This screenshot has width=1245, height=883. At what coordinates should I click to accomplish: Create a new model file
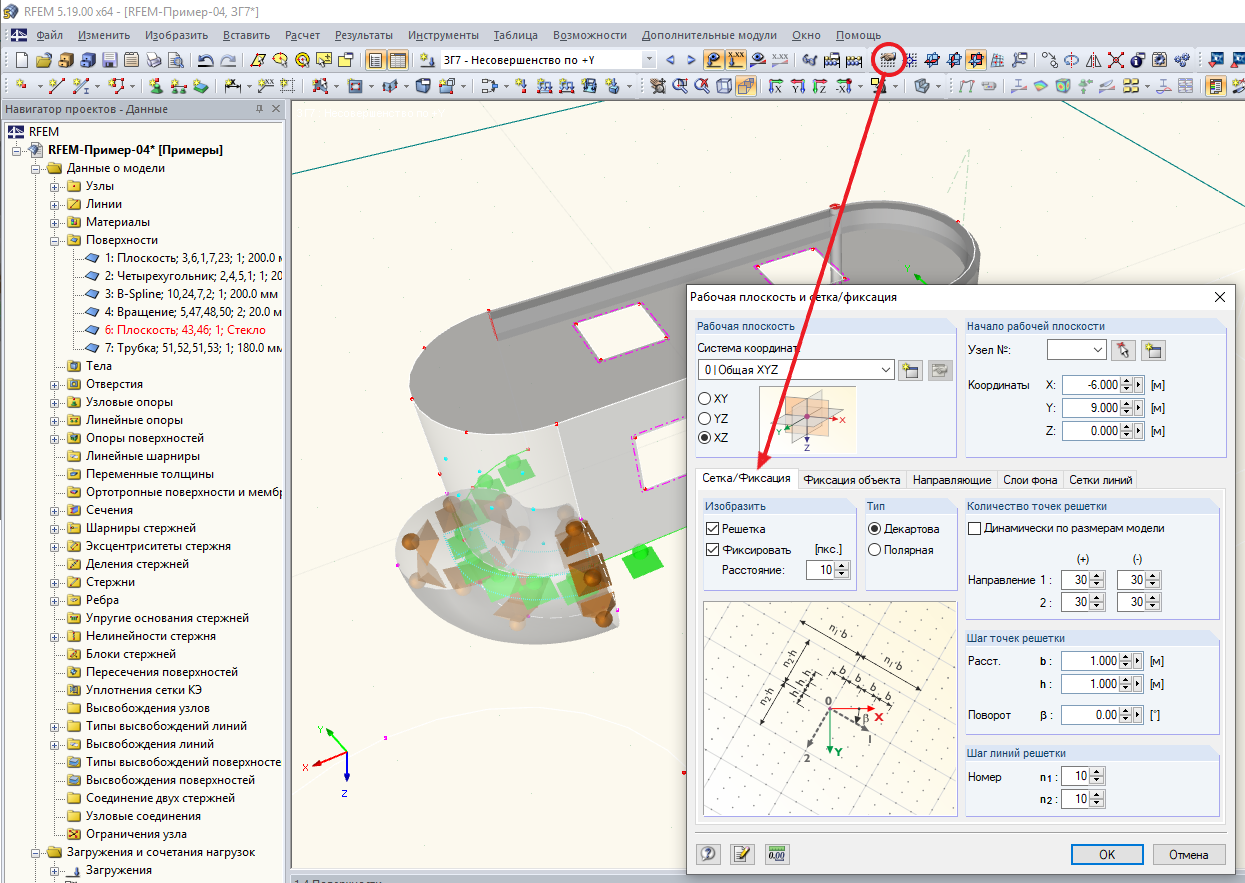(21, 60)
